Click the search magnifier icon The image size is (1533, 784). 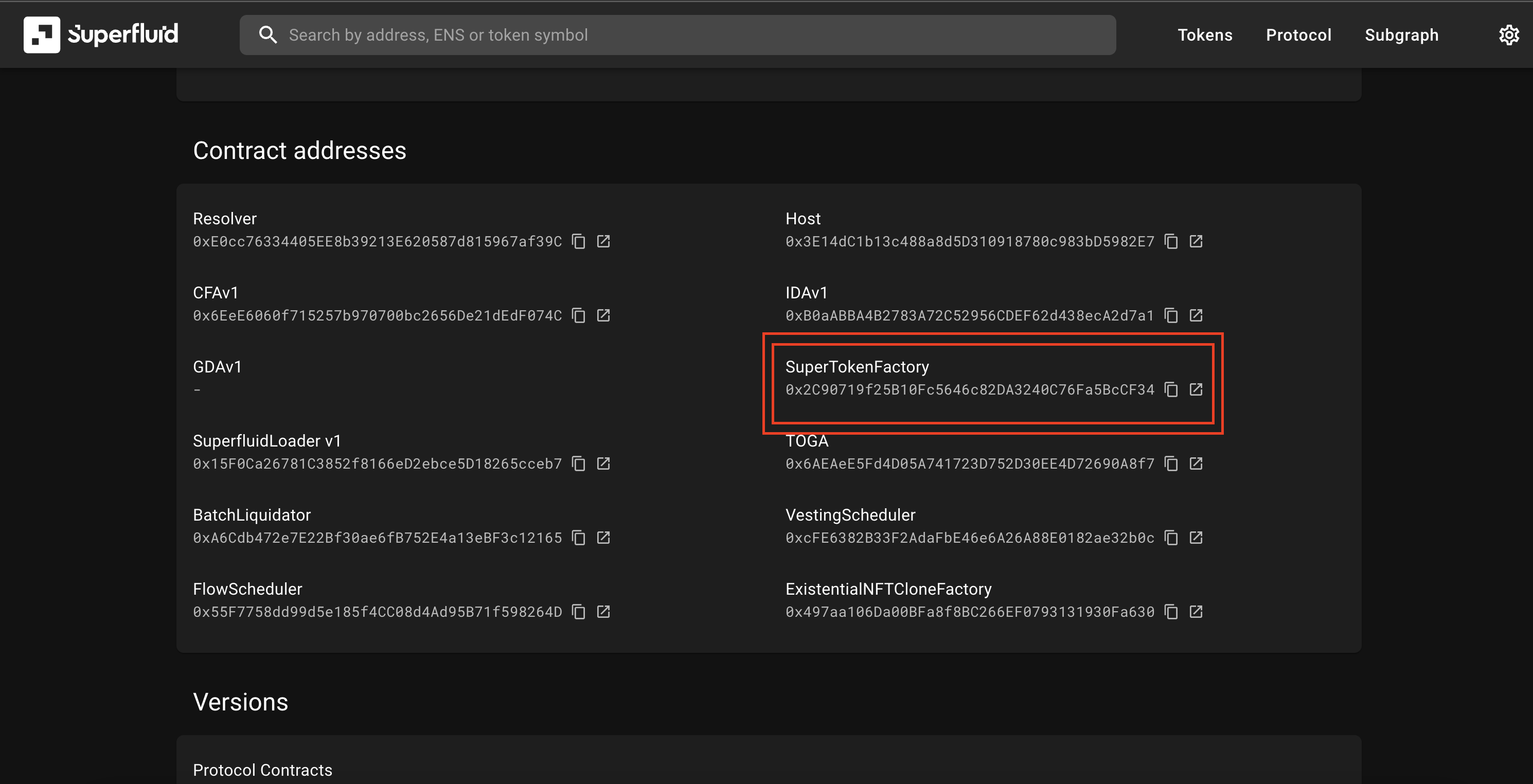[x=268, y=35]
